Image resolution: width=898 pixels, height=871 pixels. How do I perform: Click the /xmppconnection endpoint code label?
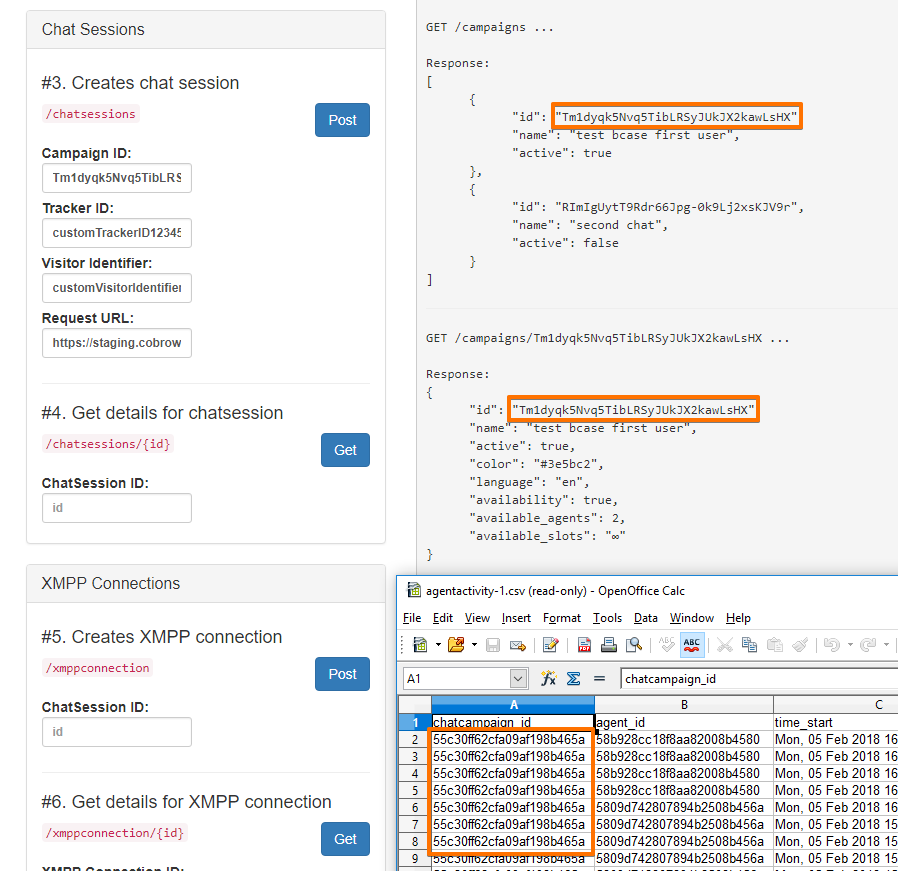[97, 668]
